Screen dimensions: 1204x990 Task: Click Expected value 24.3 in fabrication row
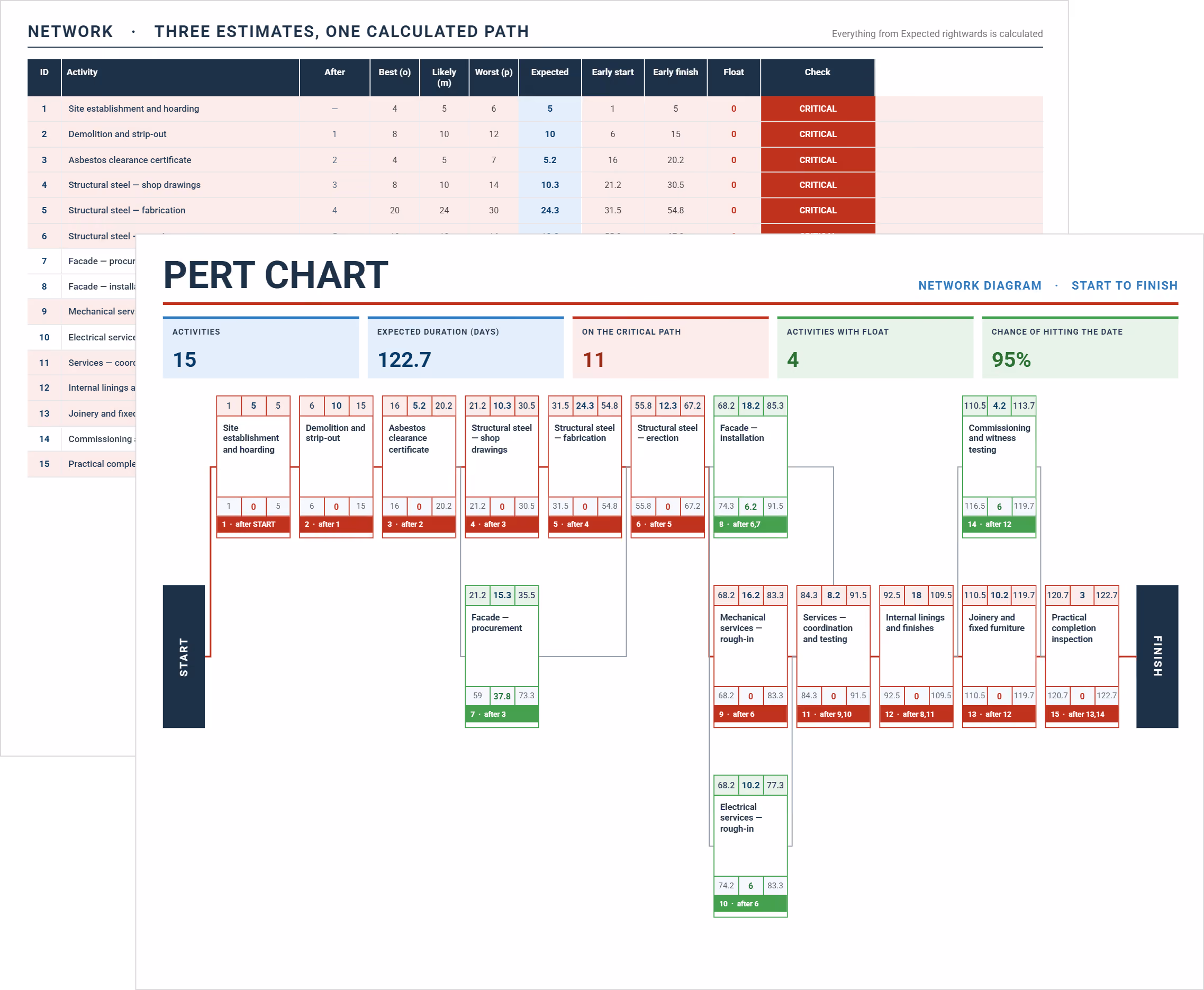550,210
